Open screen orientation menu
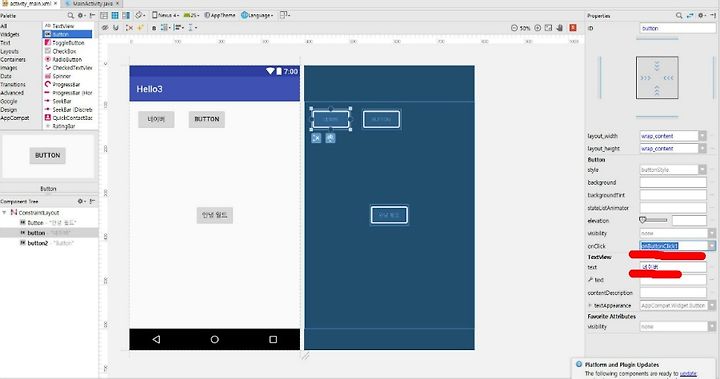This screenshot has height=379, width=720. (140, 15)
